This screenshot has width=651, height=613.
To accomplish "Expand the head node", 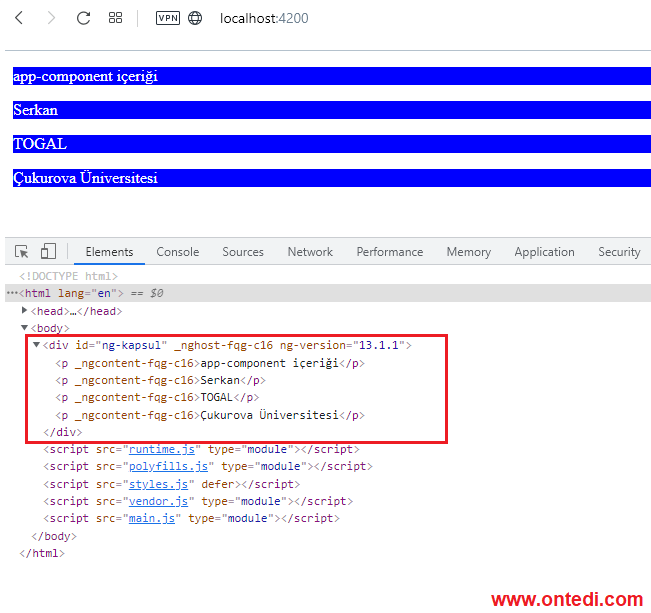I will coord(24,310).
